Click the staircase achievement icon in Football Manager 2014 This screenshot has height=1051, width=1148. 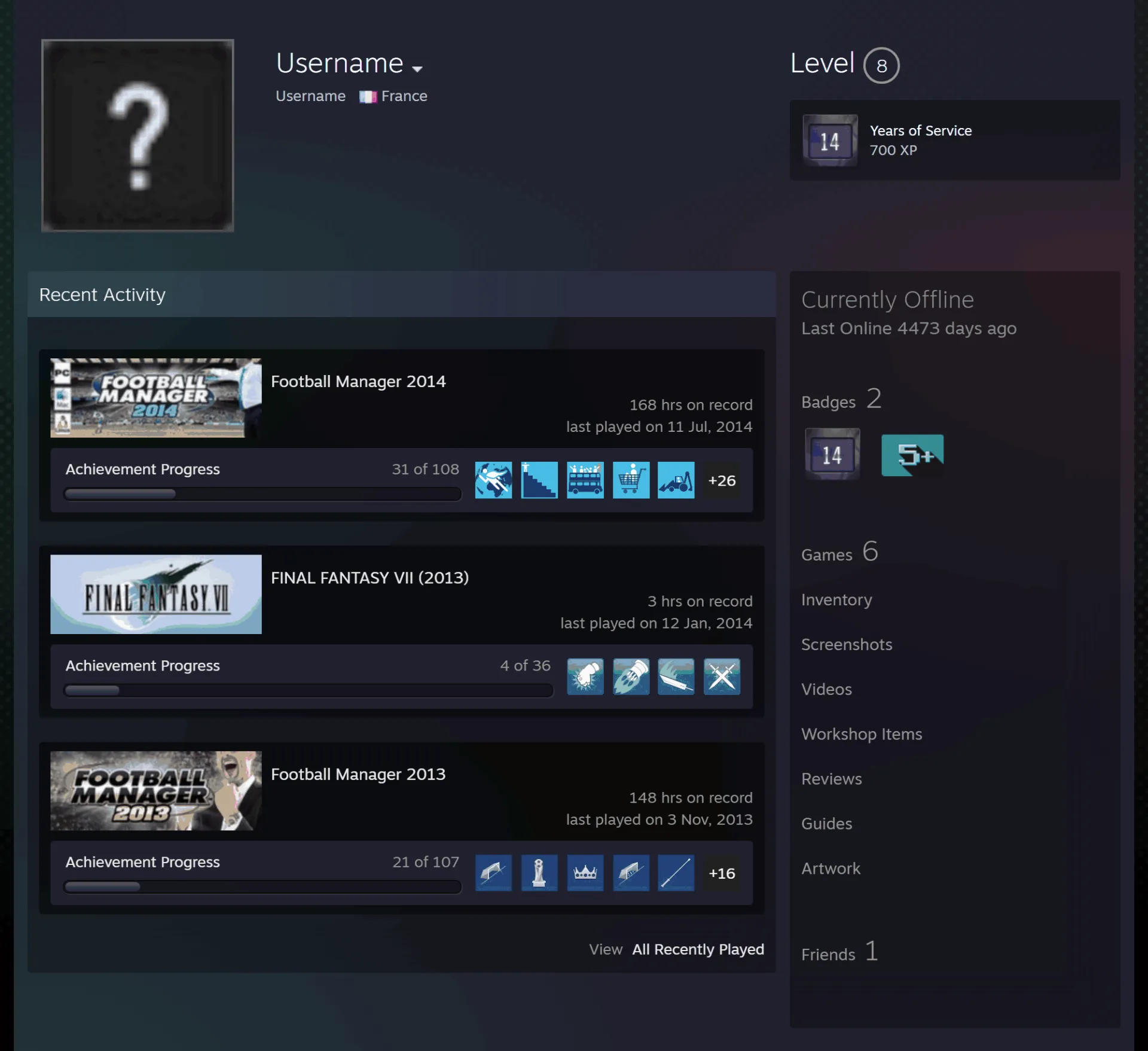coord(539,480)
